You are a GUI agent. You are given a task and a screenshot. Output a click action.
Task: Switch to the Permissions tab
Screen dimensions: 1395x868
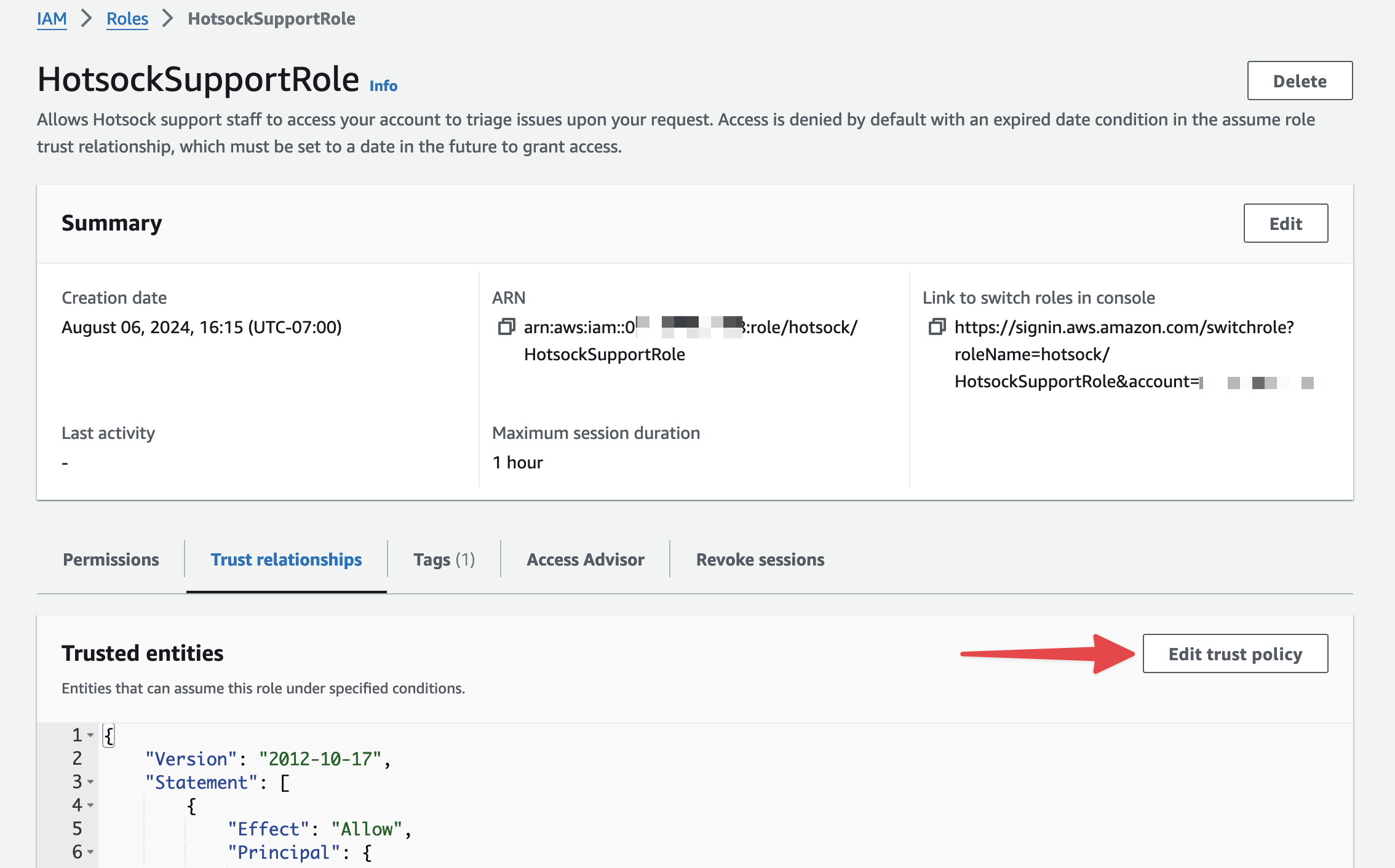pyautogui.click(x=111, y=559)
